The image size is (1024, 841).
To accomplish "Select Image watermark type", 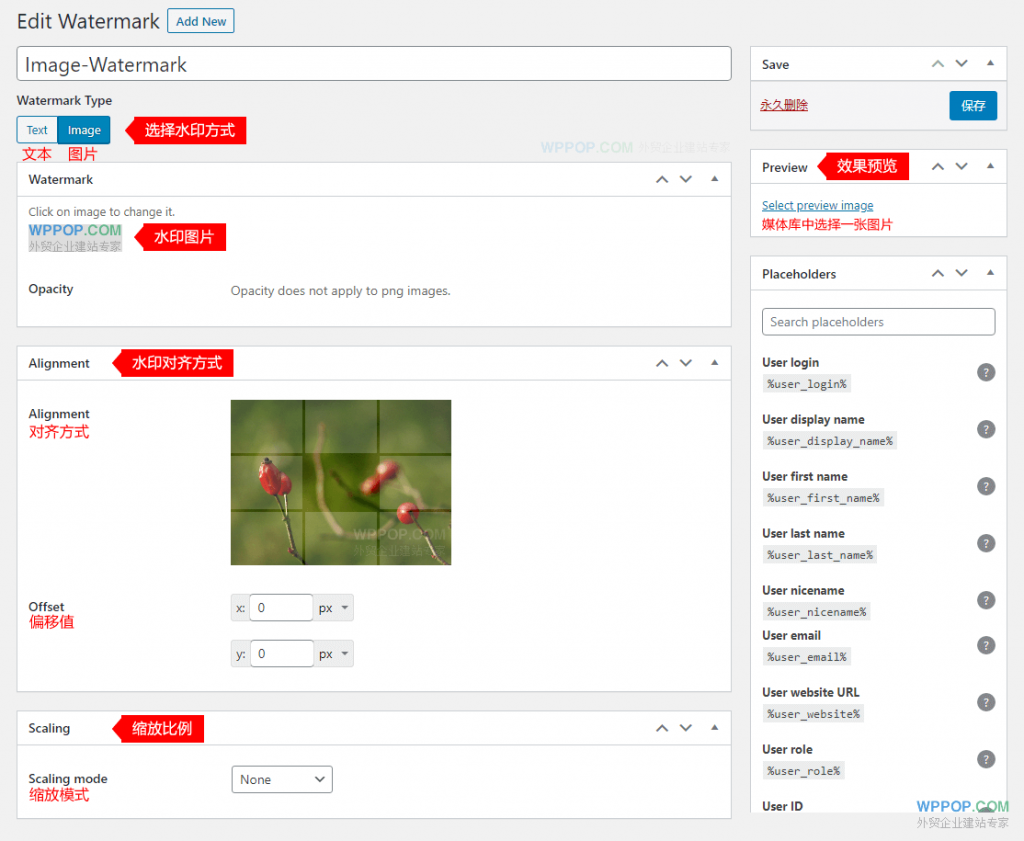I will [x=84, y=130].
